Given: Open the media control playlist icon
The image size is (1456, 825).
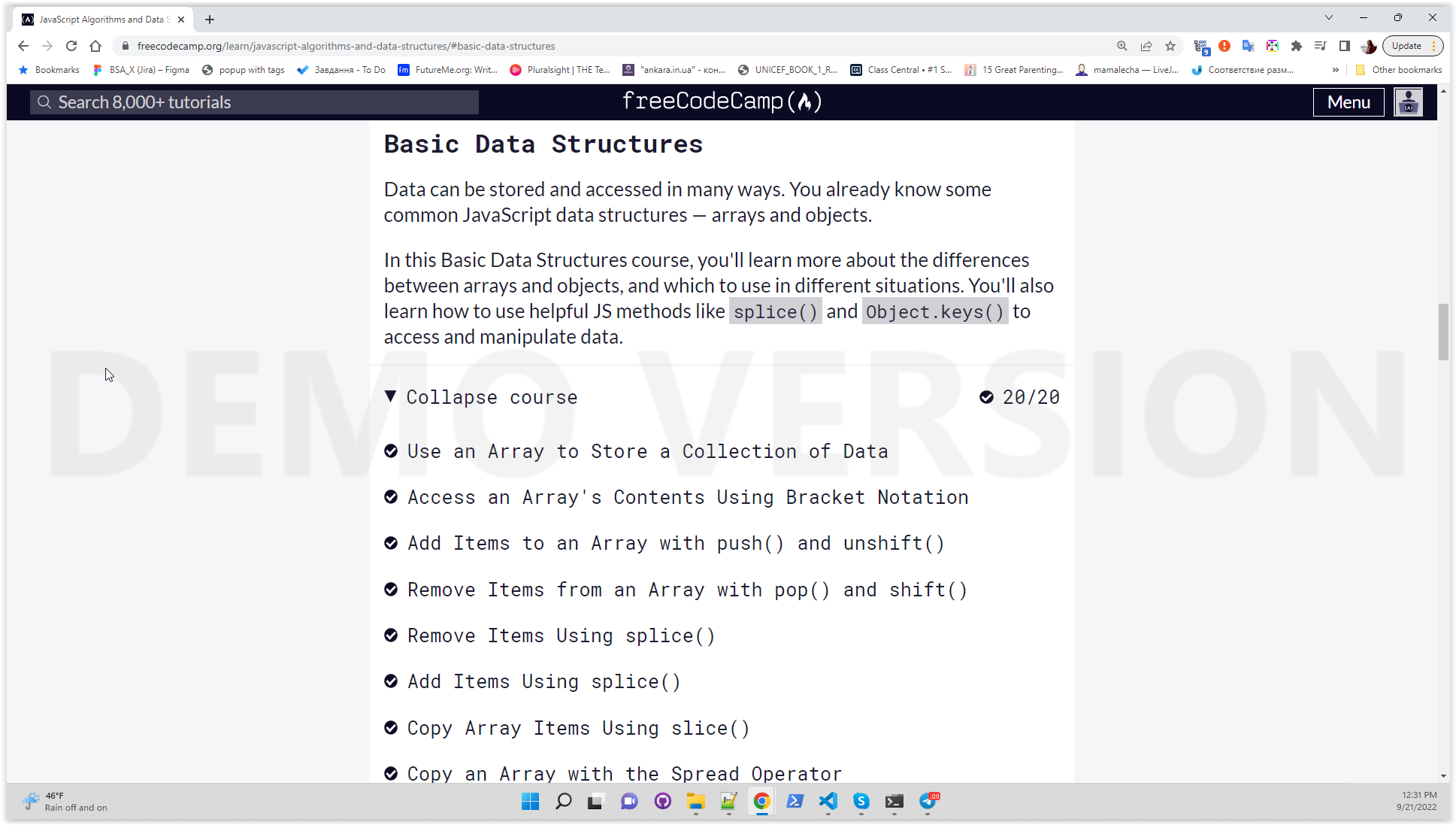Looking at the screenshot, I should pos(1321,46).
